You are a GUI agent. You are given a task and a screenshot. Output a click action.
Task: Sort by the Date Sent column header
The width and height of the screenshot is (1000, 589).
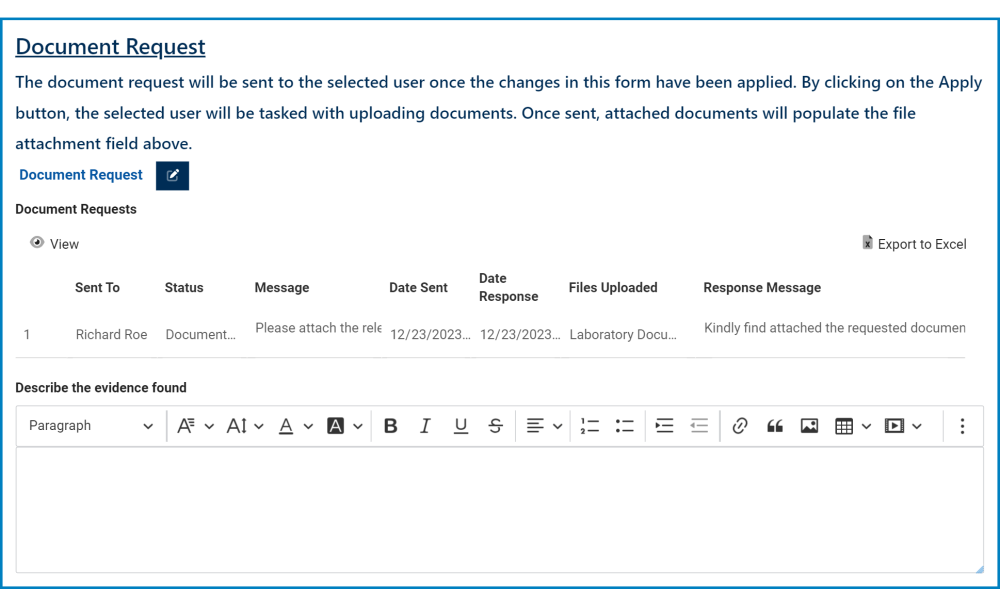418,287
